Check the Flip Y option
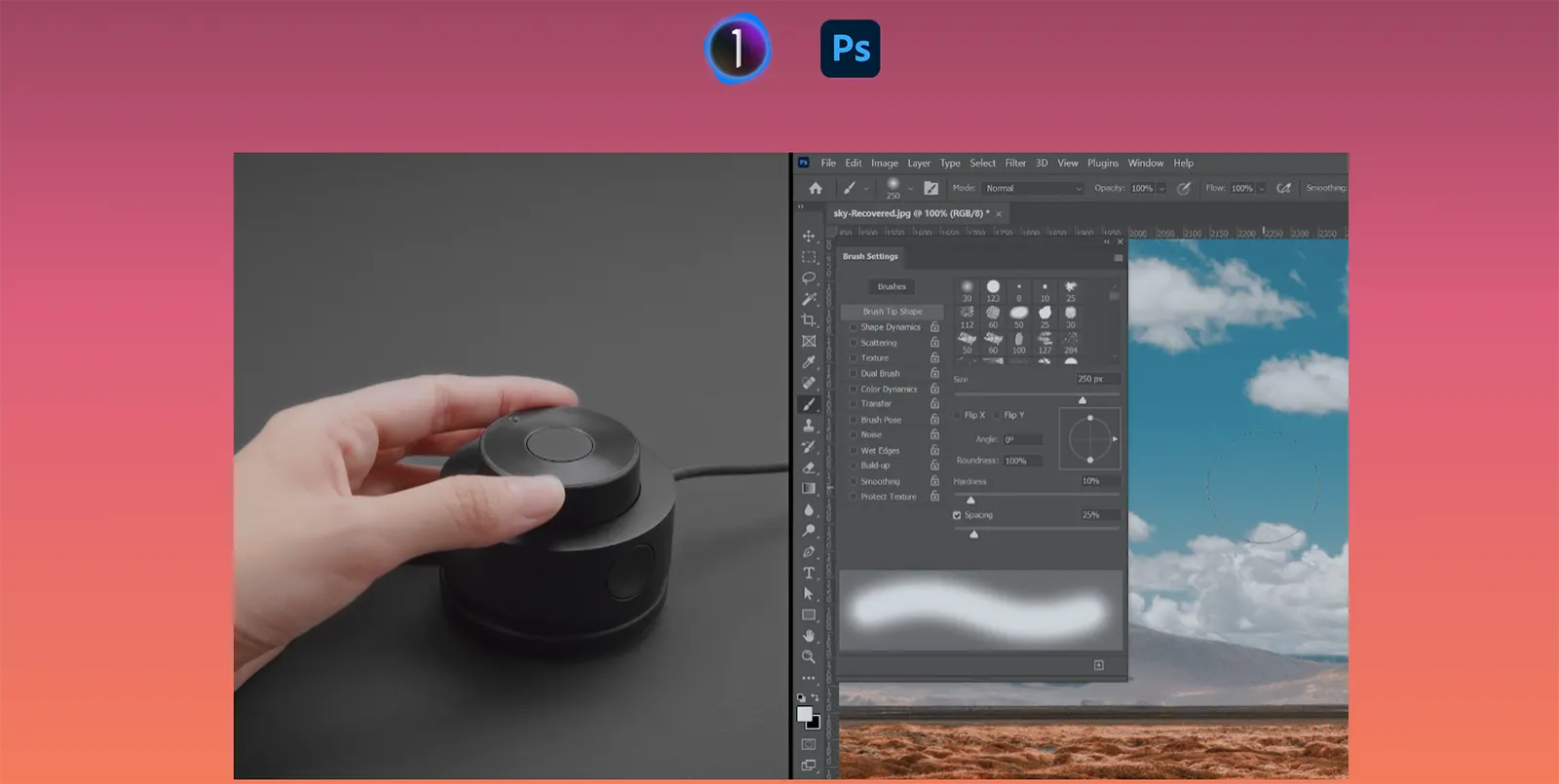 click(x=998, y=415)
